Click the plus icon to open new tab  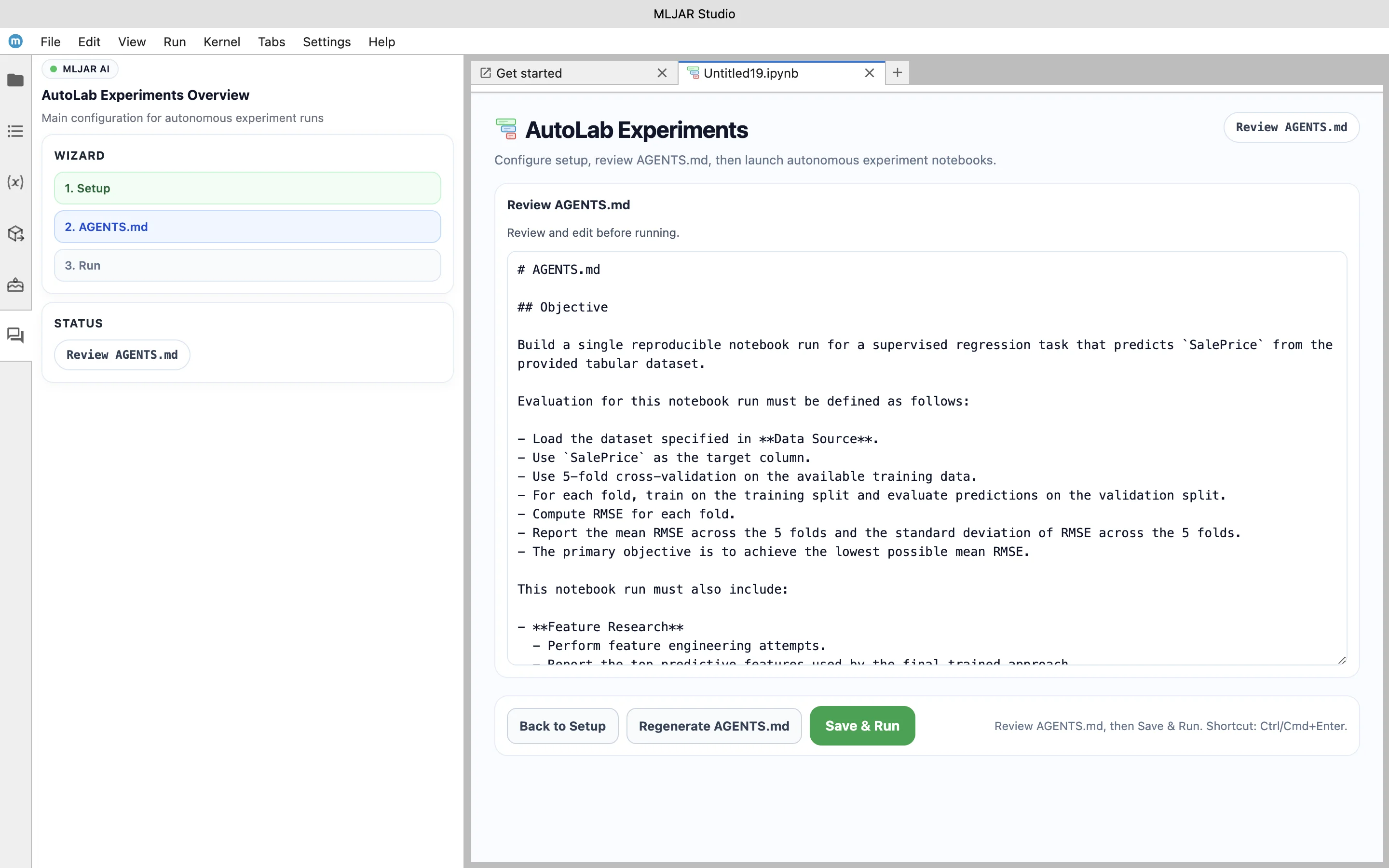(x=897, y=72)
